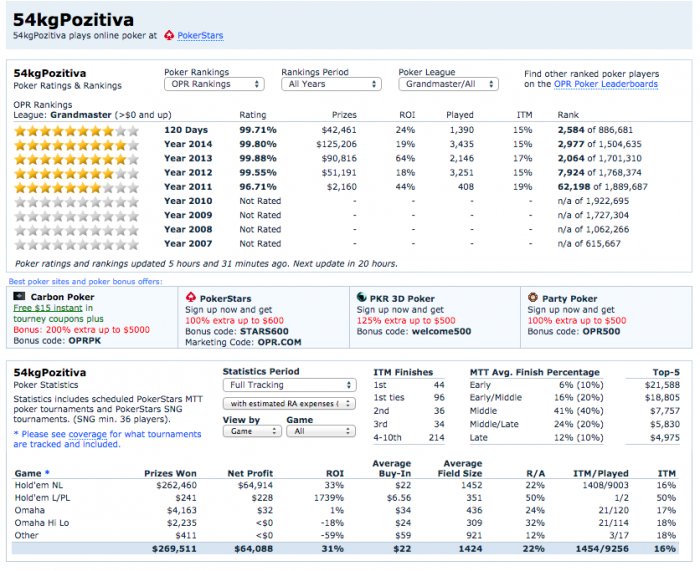The height and width of the screenshot is (571, 700).
Task: Follow the PokerStars link in the header
Action: 200,35
